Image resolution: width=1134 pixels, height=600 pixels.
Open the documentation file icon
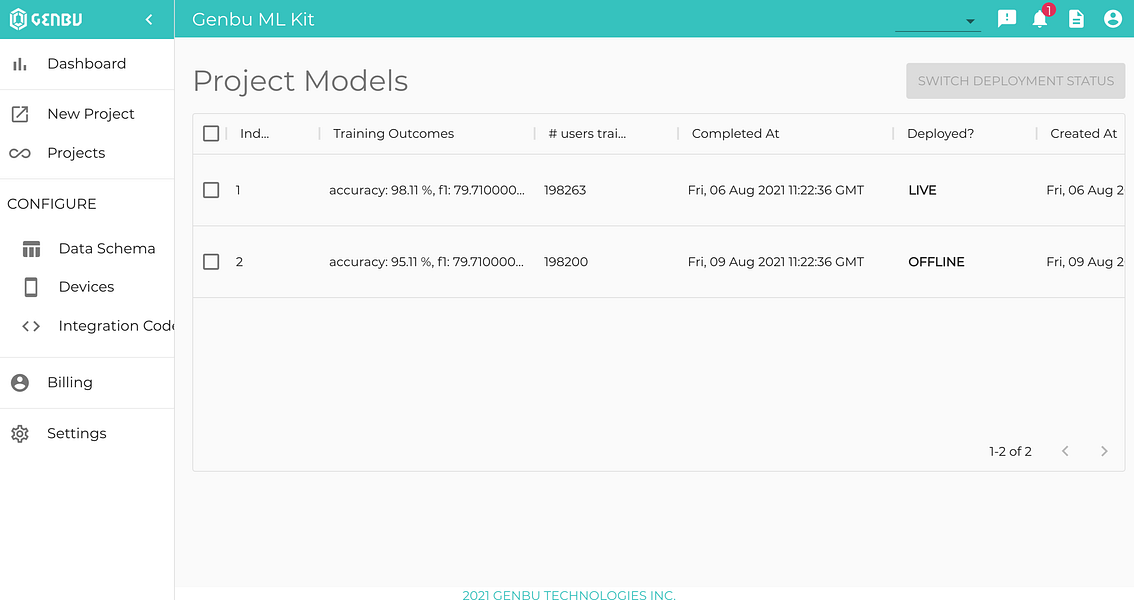point(1076,19)
